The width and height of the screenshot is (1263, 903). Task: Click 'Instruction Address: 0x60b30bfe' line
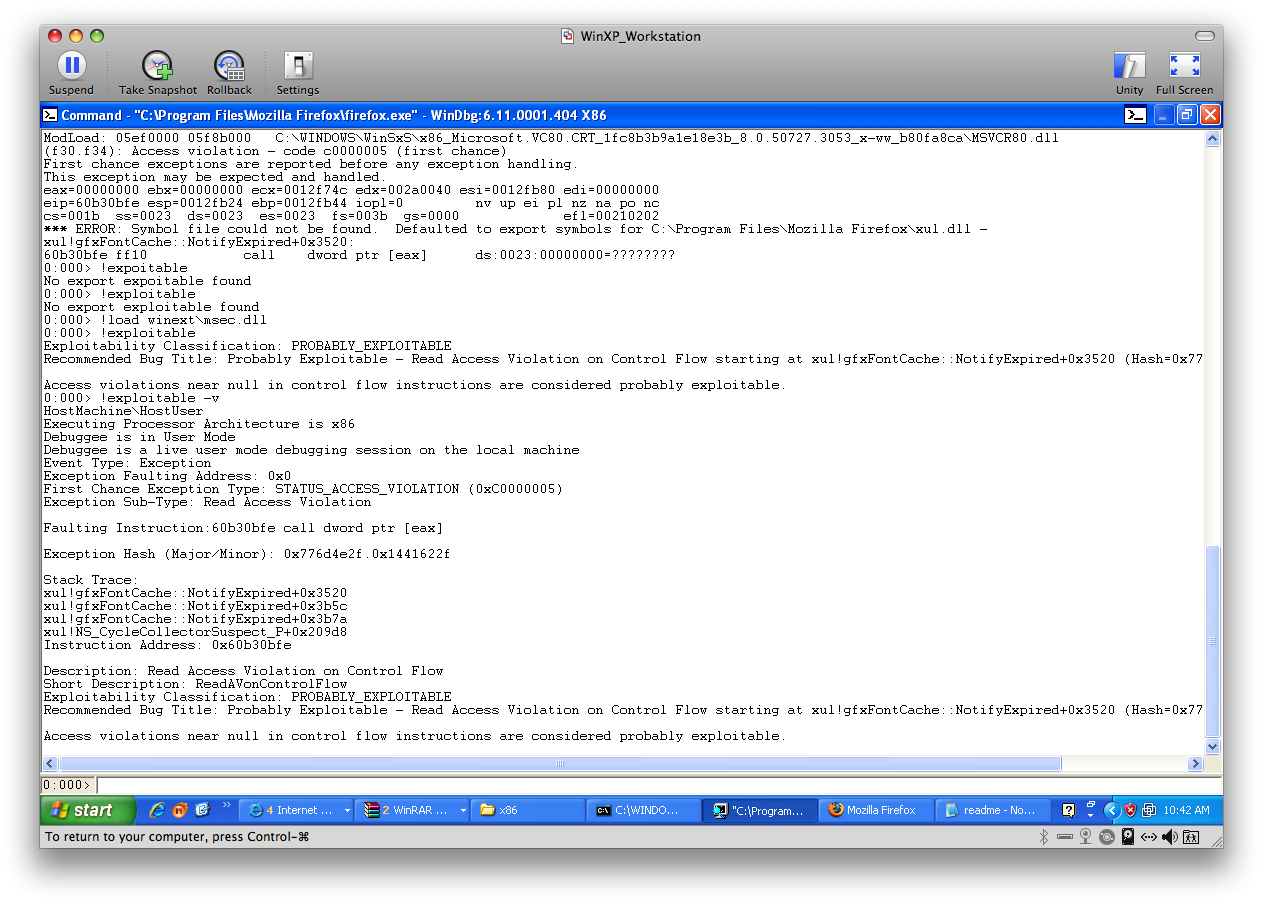[167, 645]
